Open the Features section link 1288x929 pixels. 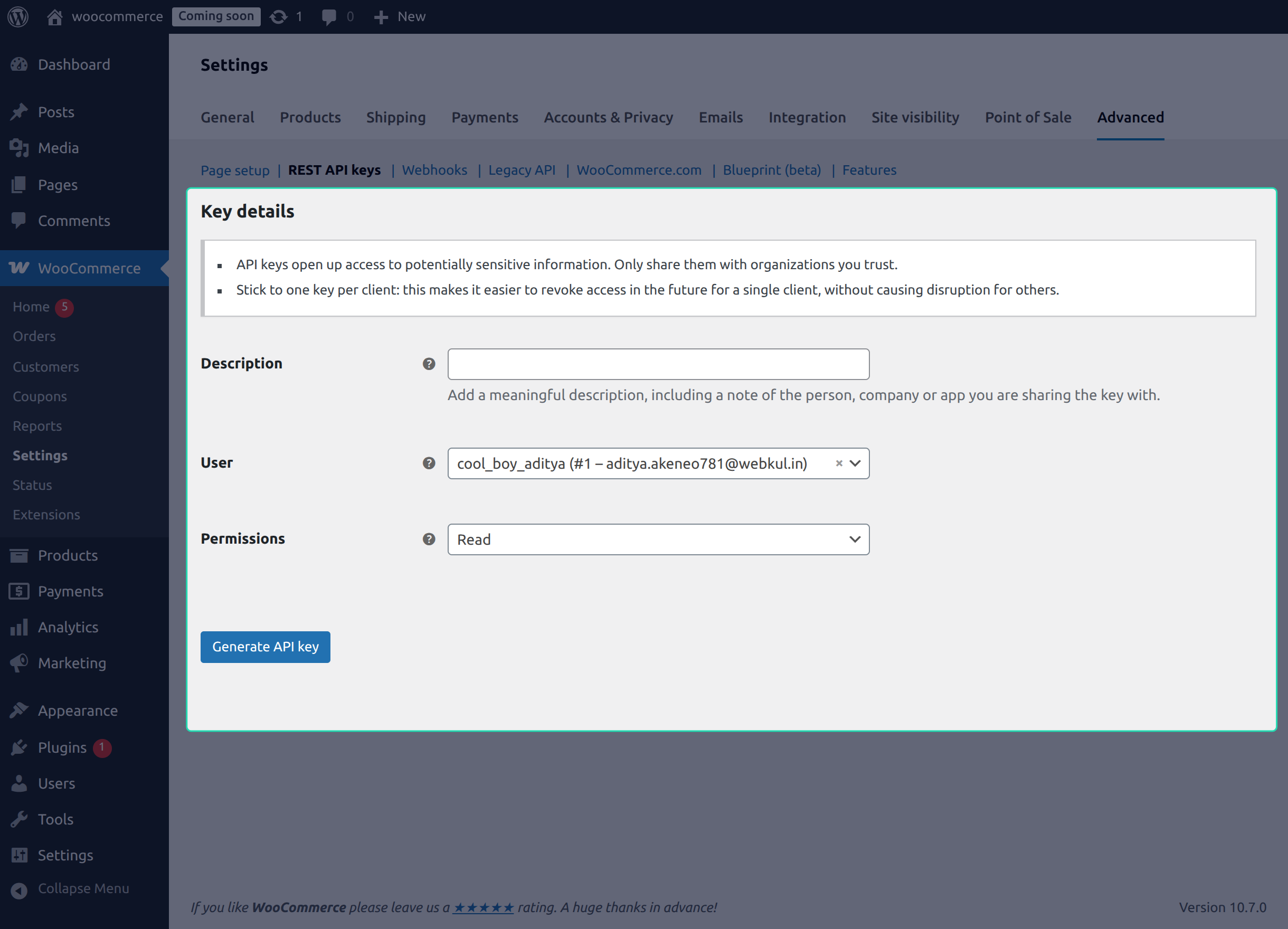[869, 170]
